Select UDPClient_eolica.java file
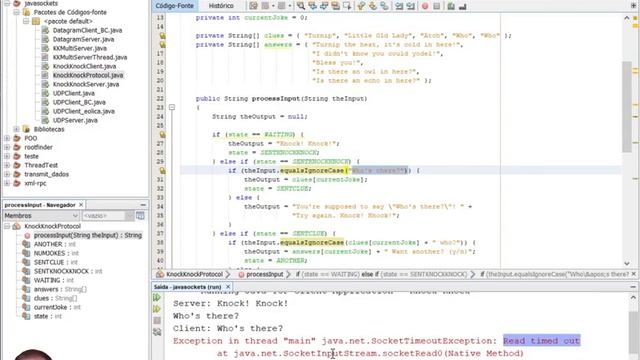The width and height of the screenshot is (640, 360). [x=84, y=111]
